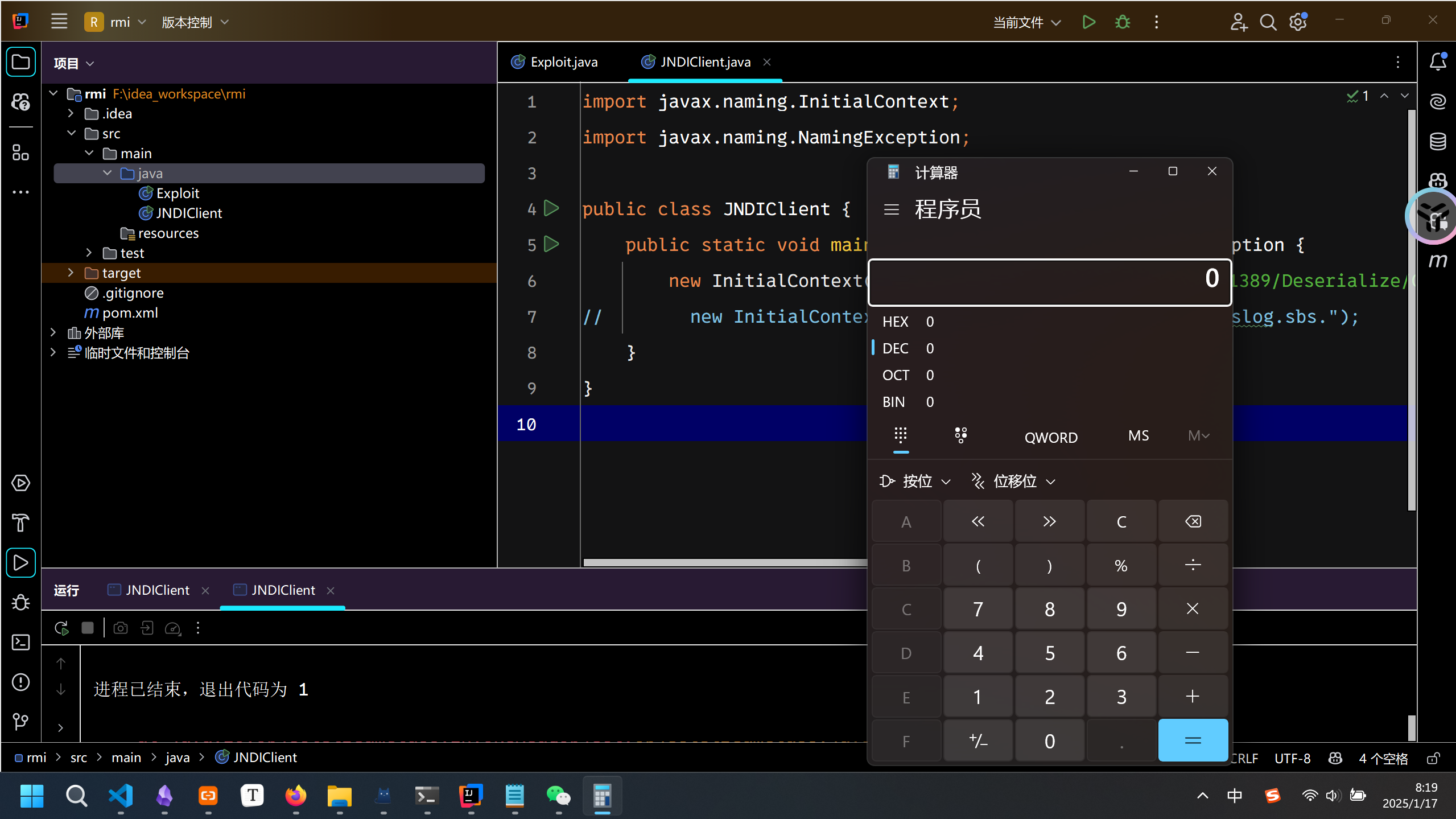Open Problems tool window exclamation icon

pyautogui.click(x=20, y=682)
